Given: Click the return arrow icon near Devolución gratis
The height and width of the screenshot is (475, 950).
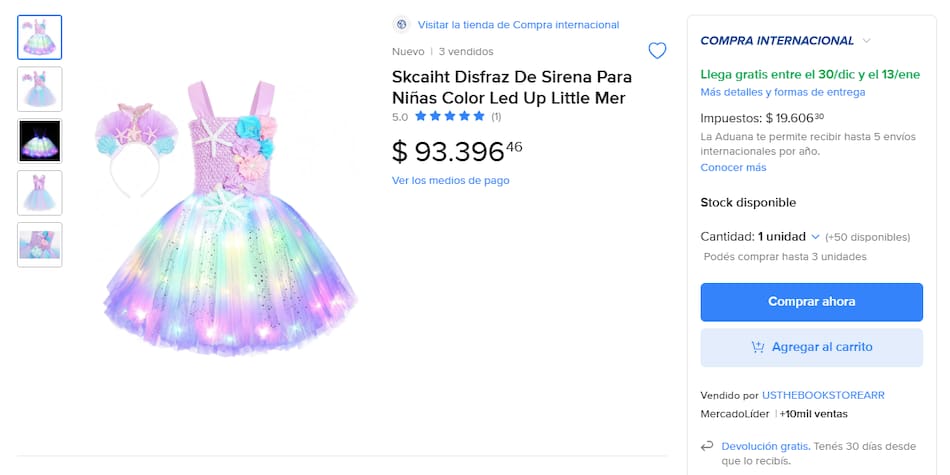Looking at the screenshot, I should point(708,446).
